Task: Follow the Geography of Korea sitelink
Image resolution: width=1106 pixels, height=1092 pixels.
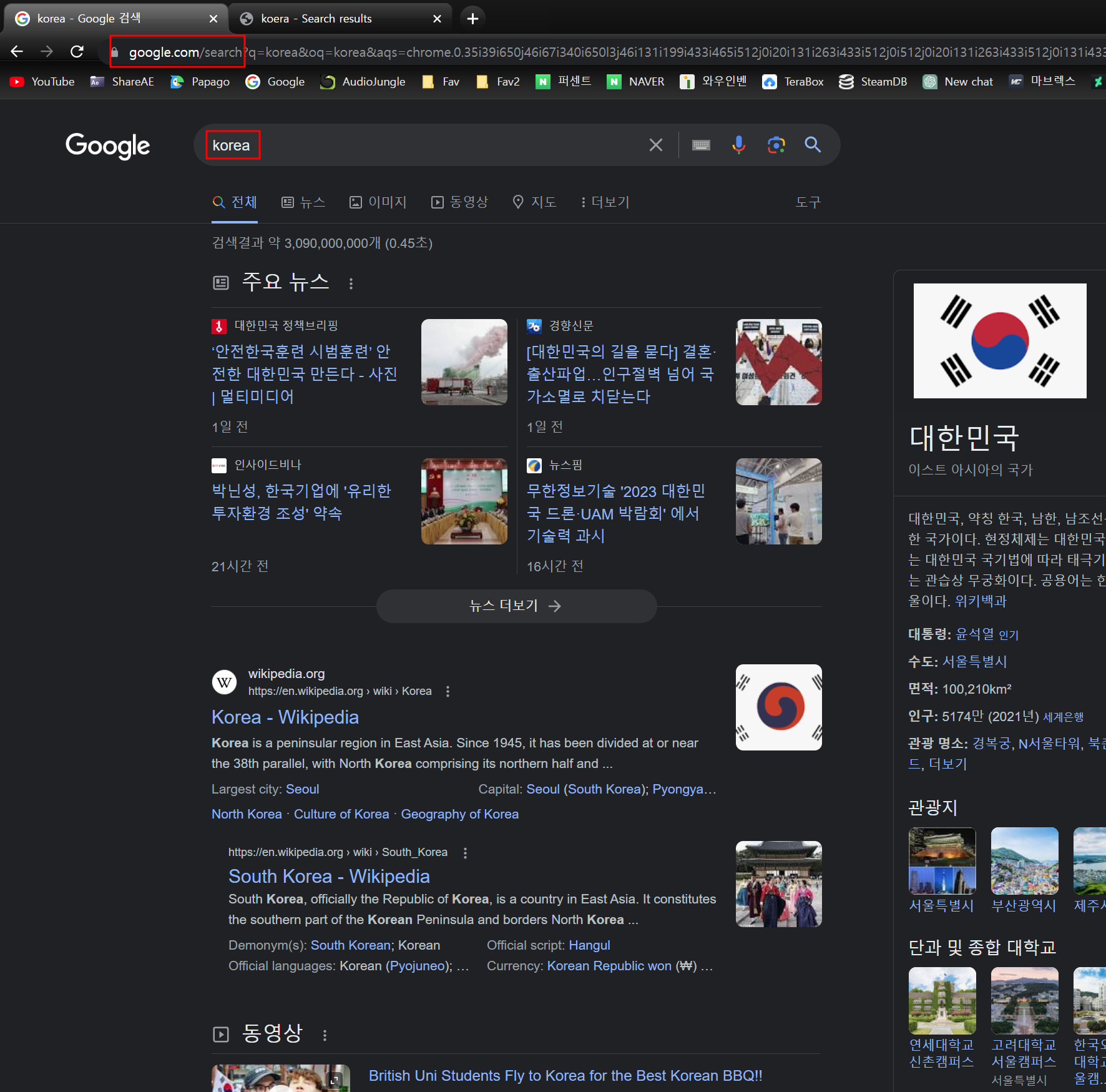Action: tap(460, 814)
